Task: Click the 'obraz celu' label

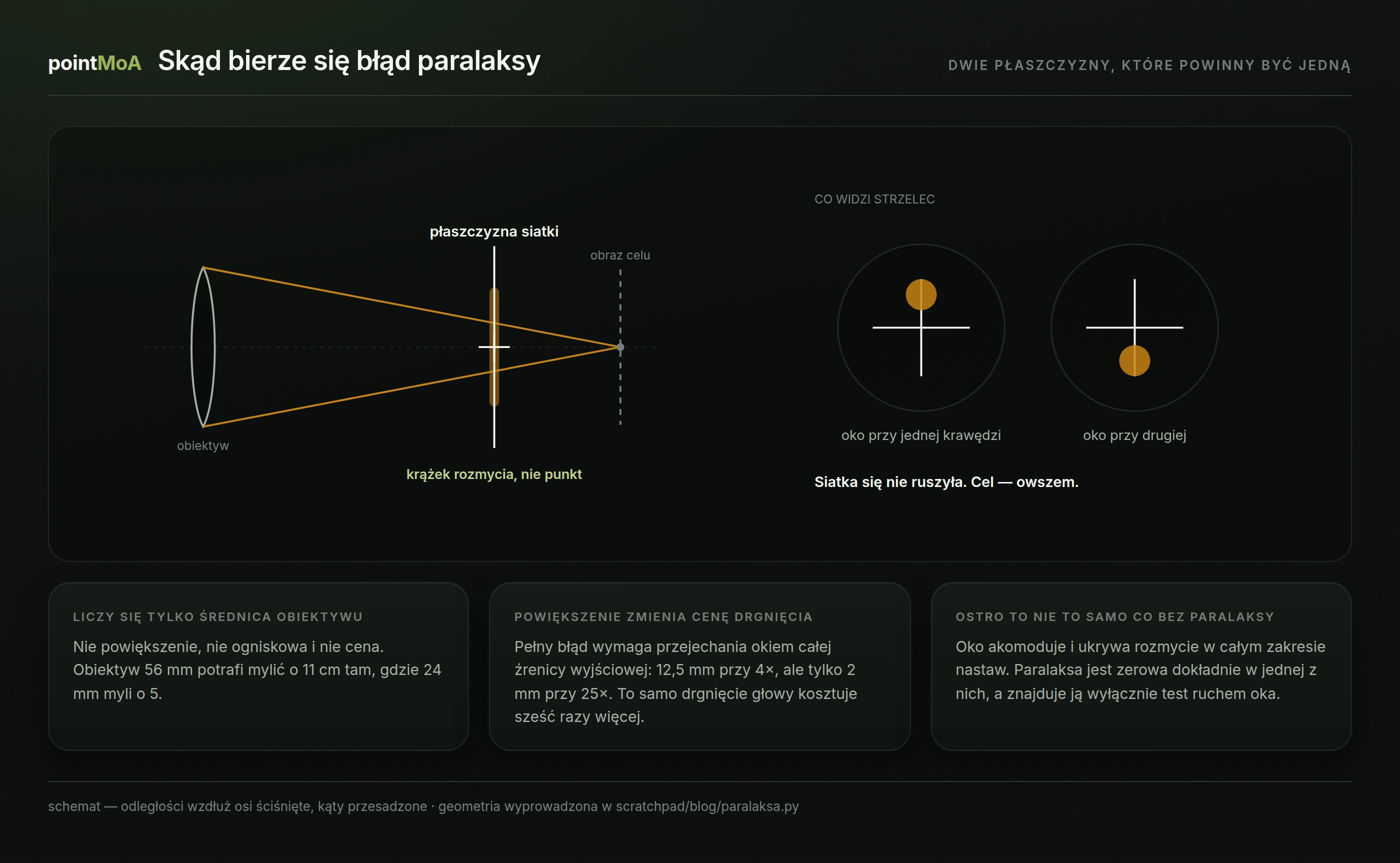Action: pos(620,255)
